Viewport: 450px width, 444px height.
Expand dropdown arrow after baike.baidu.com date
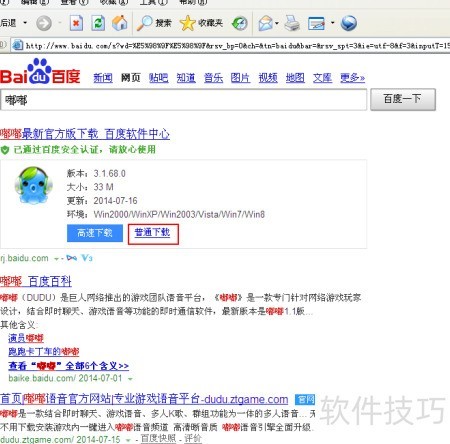coord(130,379)
